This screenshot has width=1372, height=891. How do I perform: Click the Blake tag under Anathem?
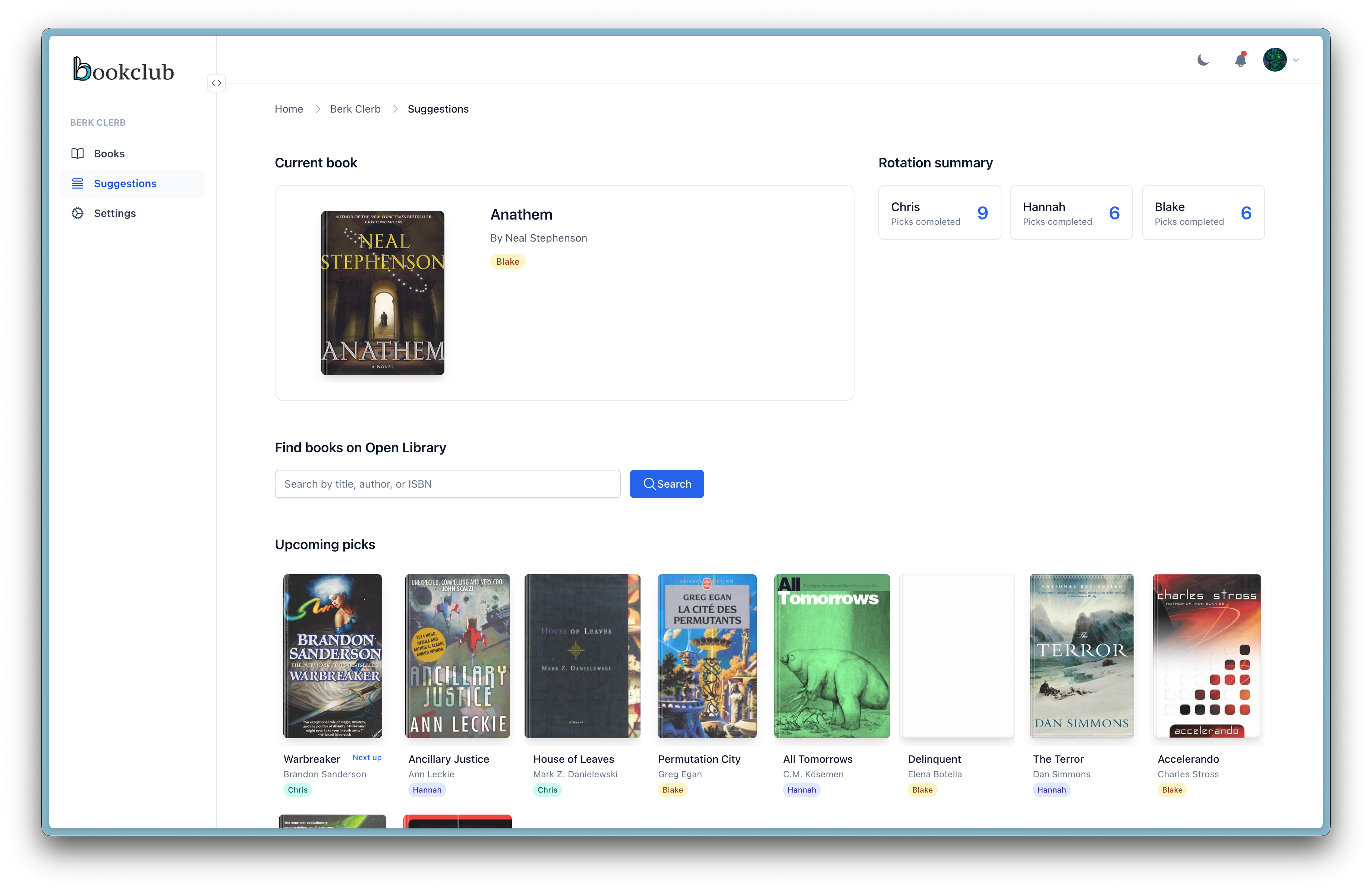pyautogui.click(x=507, y=262)
